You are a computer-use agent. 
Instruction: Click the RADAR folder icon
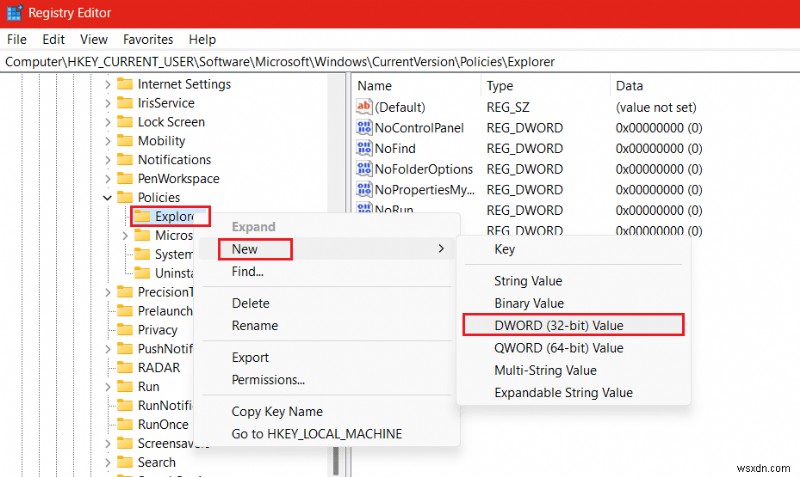click(x=125, y=367)
